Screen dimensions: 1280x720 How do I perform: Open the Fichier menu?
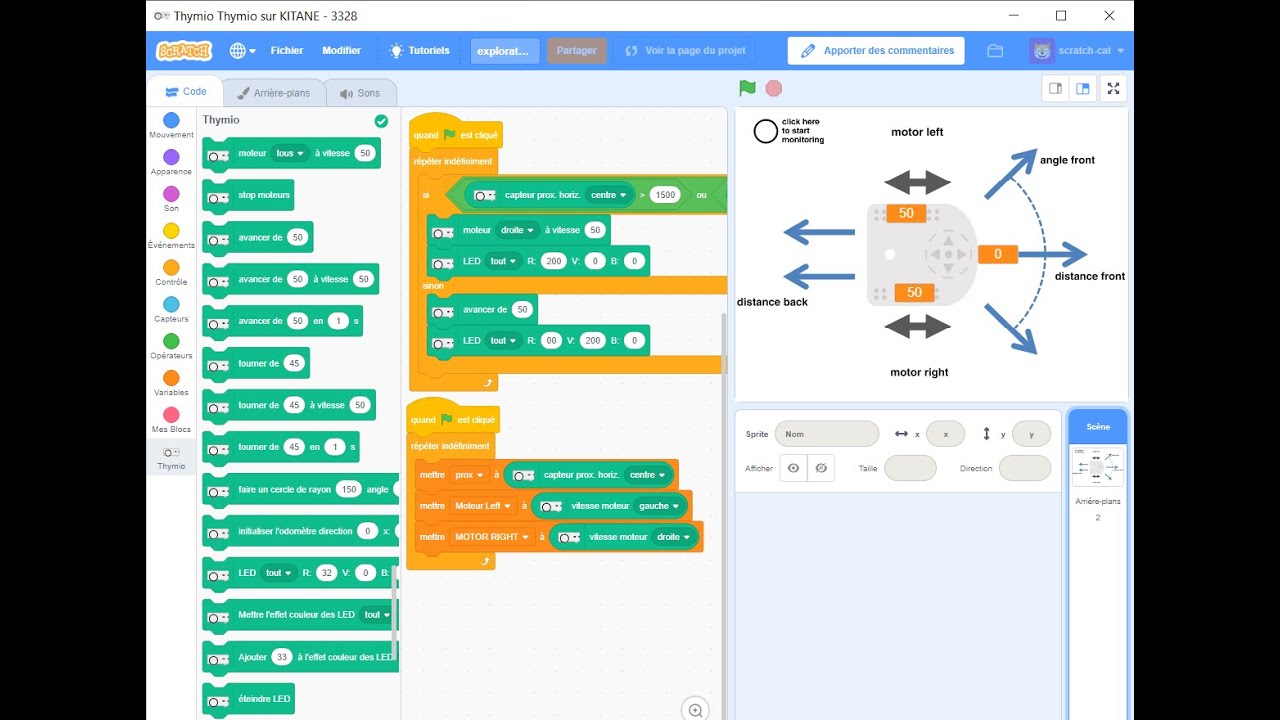[x=287, y=50]
